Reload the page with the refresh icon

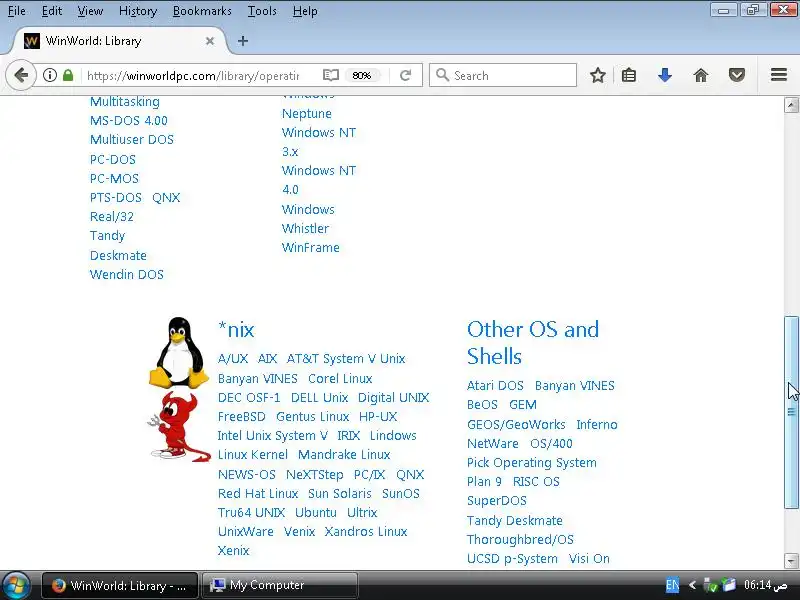406,76
